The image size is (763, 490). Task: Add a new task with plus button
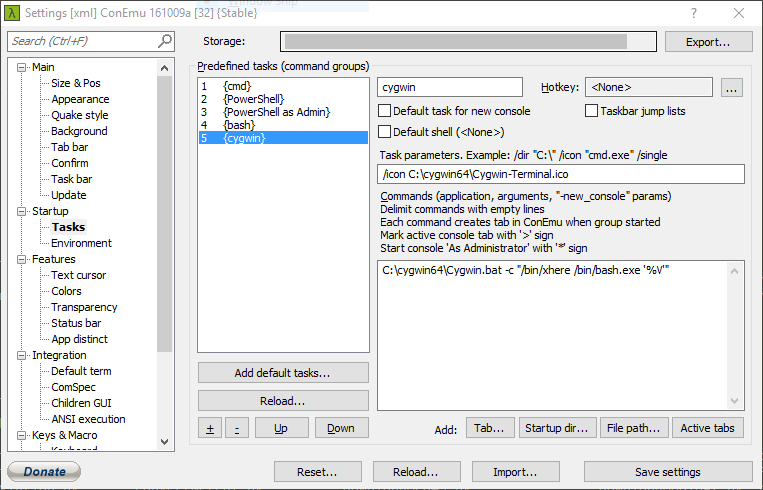point(210,428)
